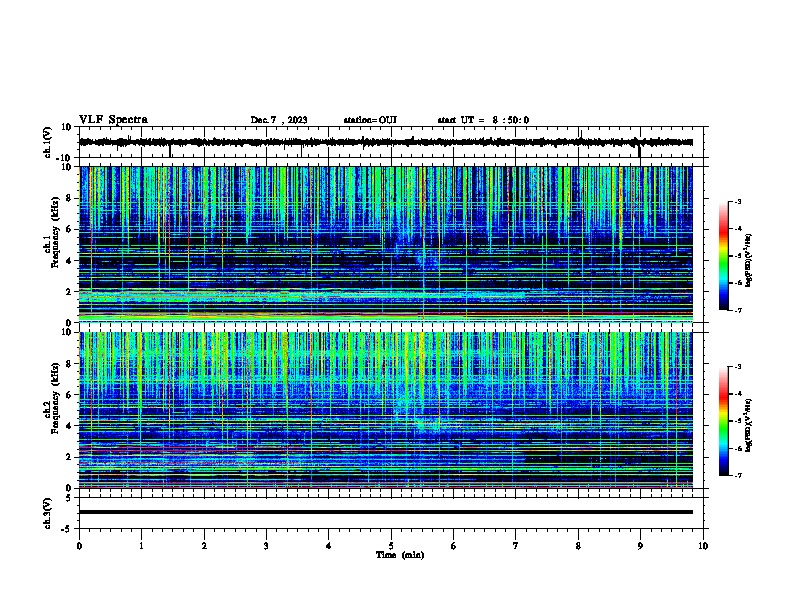
Task: Click the ch.1 spectrogram color bar
Action: (724, 256)
